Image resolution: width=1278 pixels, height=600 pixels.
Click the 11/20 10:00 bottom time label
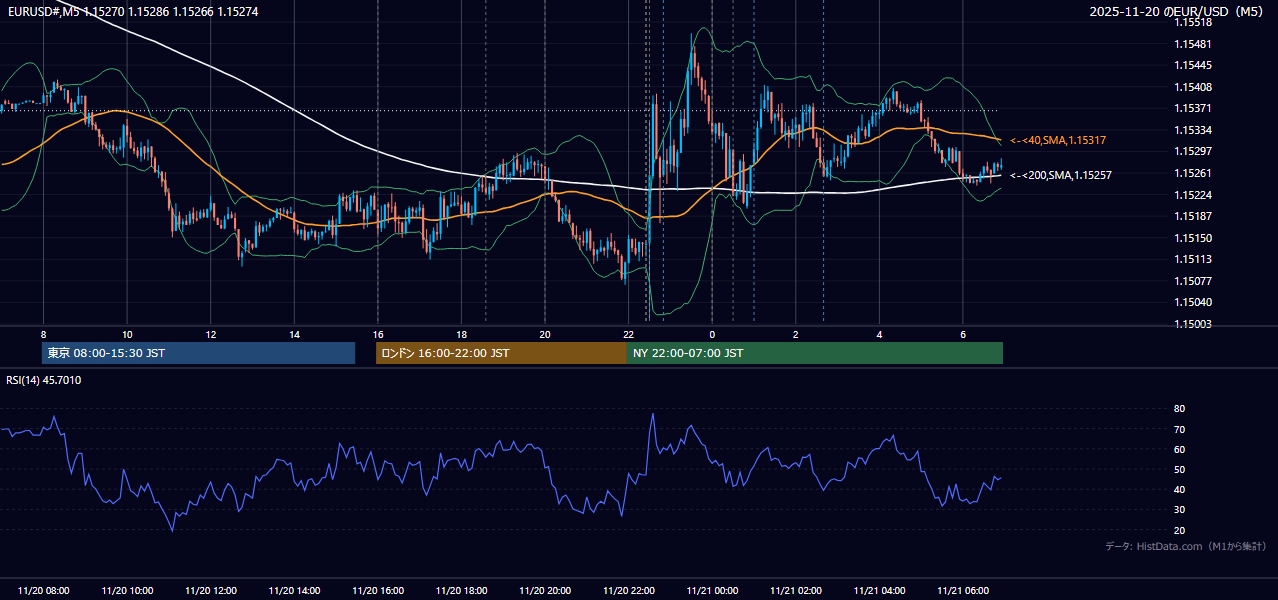pyautogui.click(x=127, y=591)
